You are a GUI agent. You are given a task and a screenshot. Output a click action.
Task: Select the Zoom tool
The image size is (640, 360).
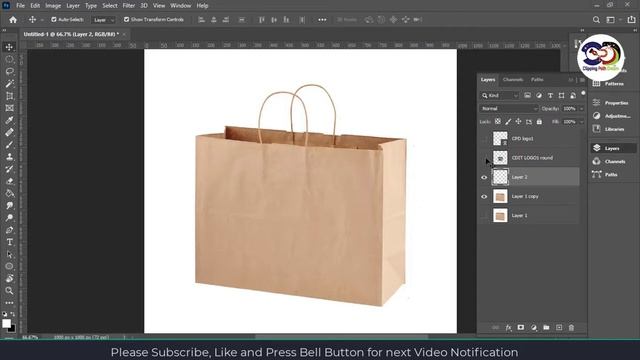pyautogui.click(x=9, y=291)
